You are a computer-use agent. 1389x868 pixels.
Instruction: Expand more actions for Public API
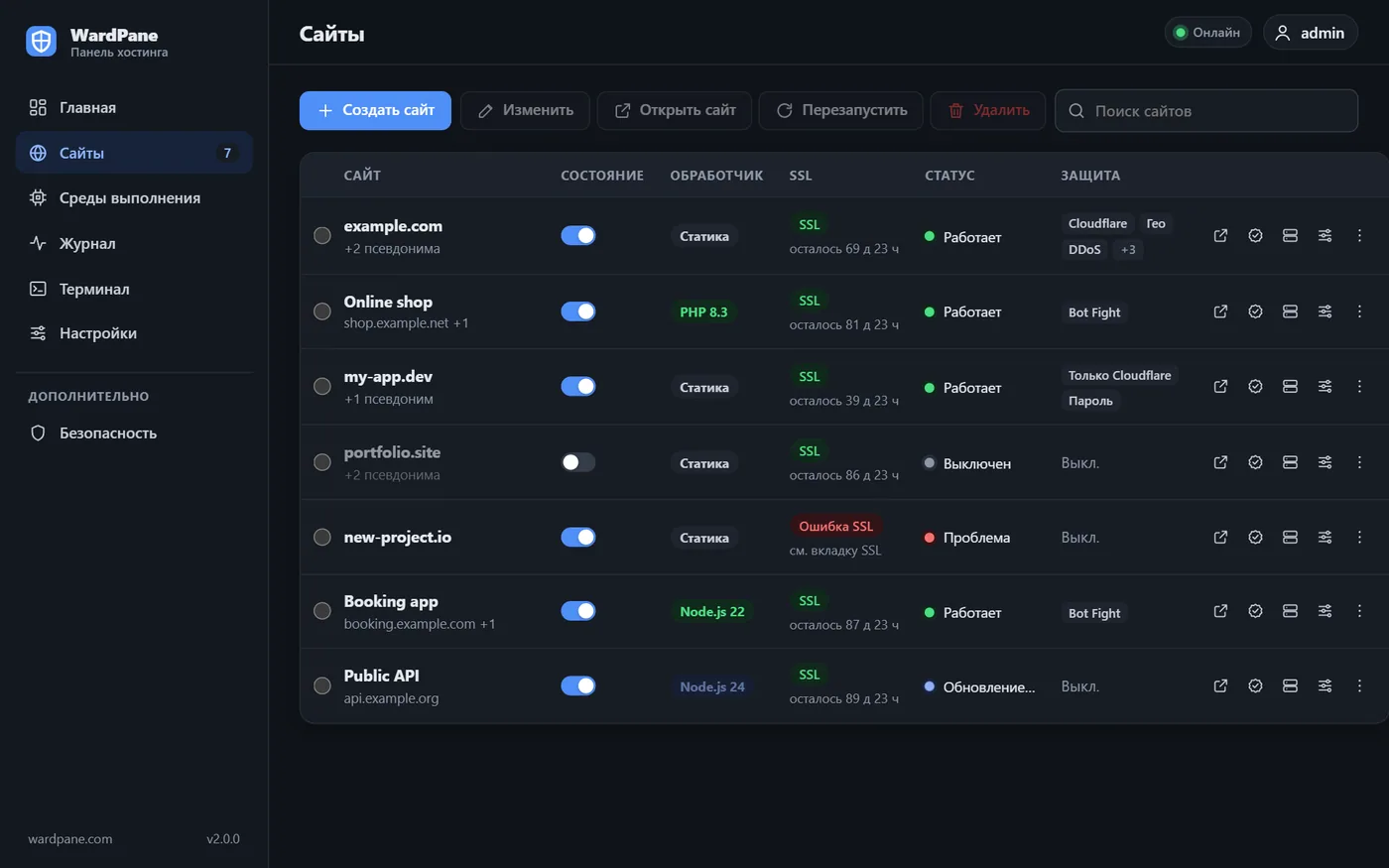click(x=1359, y=686)
